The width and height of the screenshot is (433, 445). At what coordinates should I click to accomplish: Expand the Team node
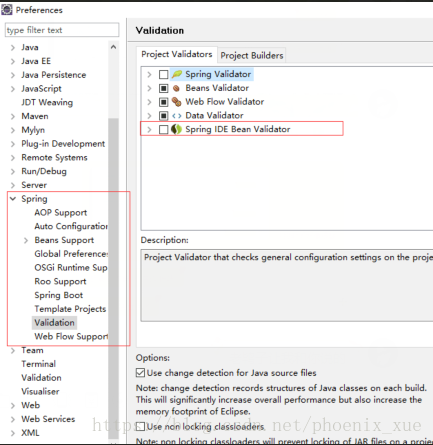point(13,350)
